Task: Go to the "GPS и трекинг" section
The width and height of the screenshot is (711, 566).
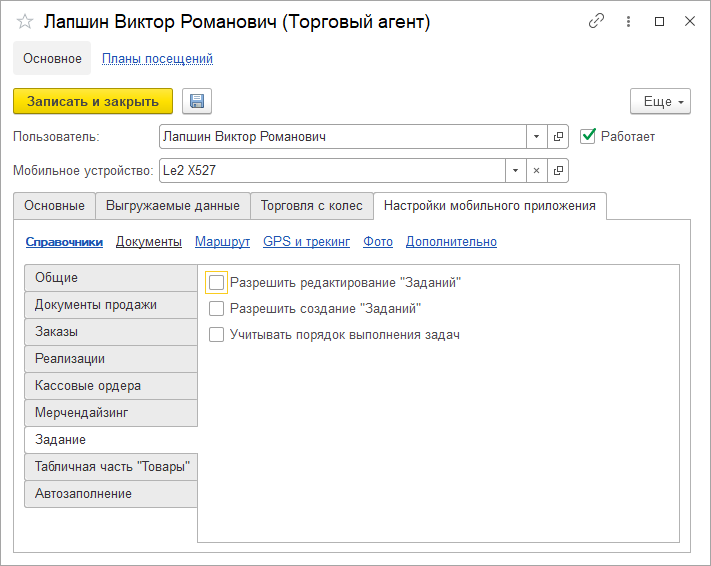Action: (306, 241)
